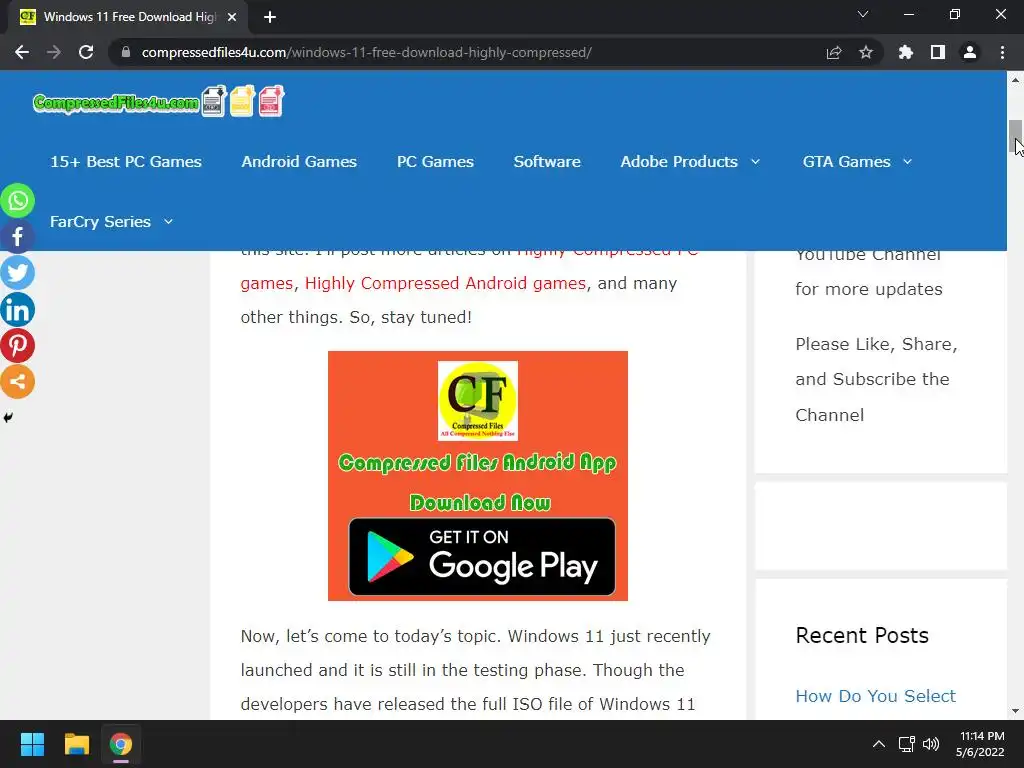This screenshot has width=1024, height=768.
Task: Open the Chrome extensions puzzle icon
Action: 906,52
